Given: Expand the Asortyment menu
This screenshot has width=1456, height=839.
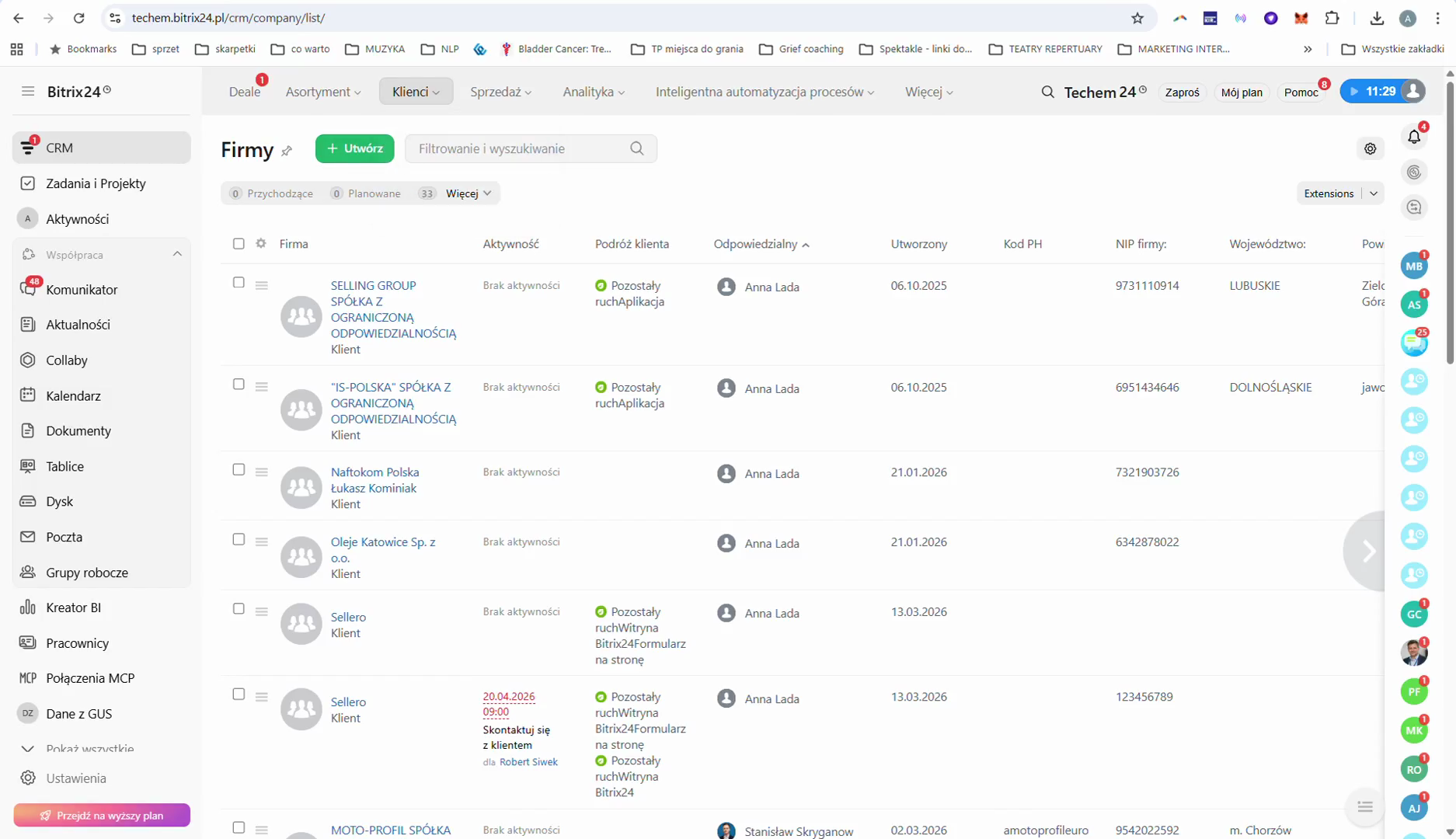Looking at the screenshot, I should click(x=323, y=92).
